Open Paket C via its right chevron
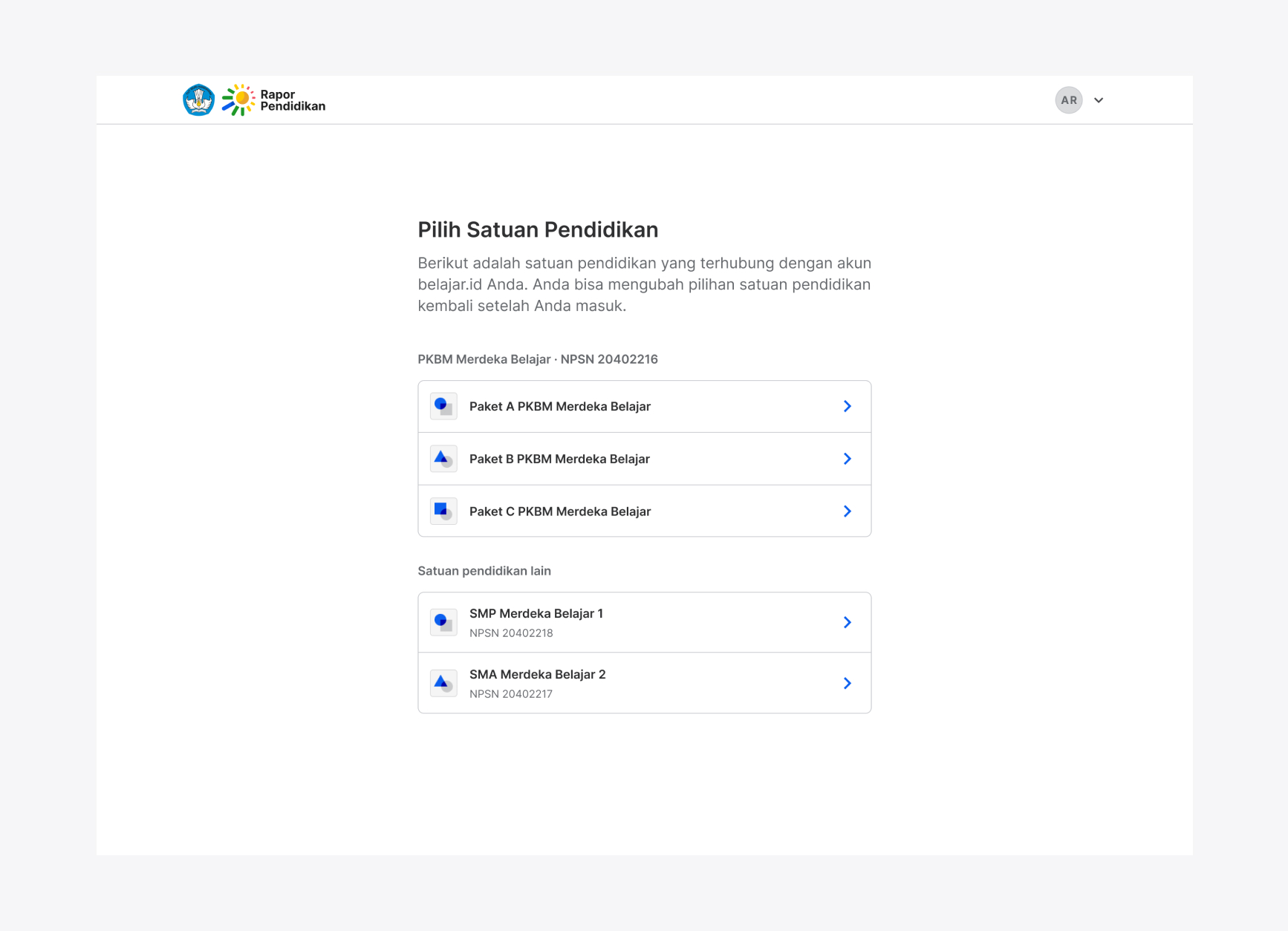The image size is (1288, 931). point(847,512)
